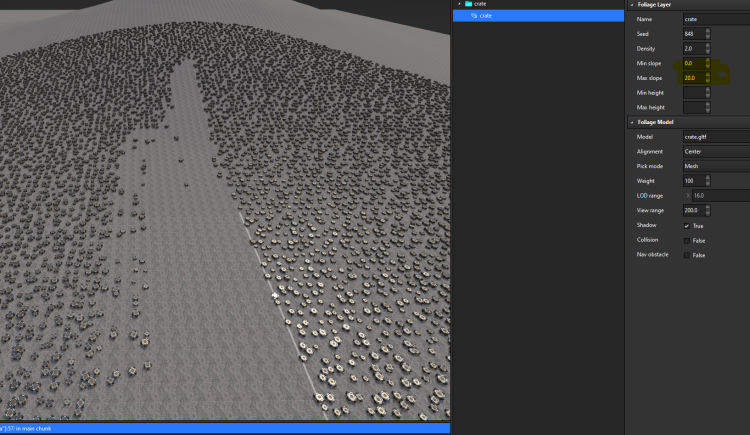Enable the Collision checkbox
Image resolution: width=750 pixels, height=435 pixels.
[686, 241]
